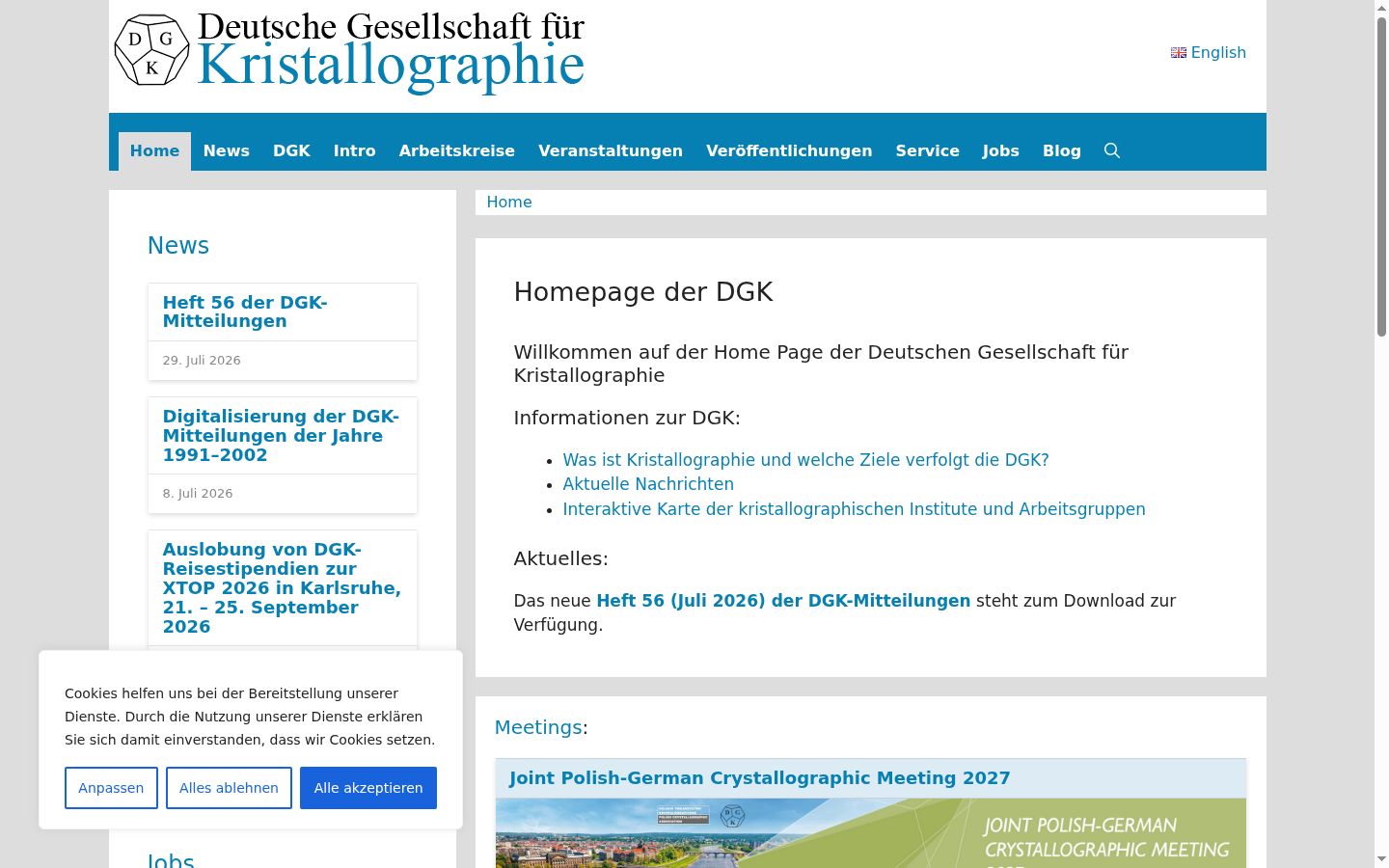Click the Polish-German meeting banner image

(870, 833)
